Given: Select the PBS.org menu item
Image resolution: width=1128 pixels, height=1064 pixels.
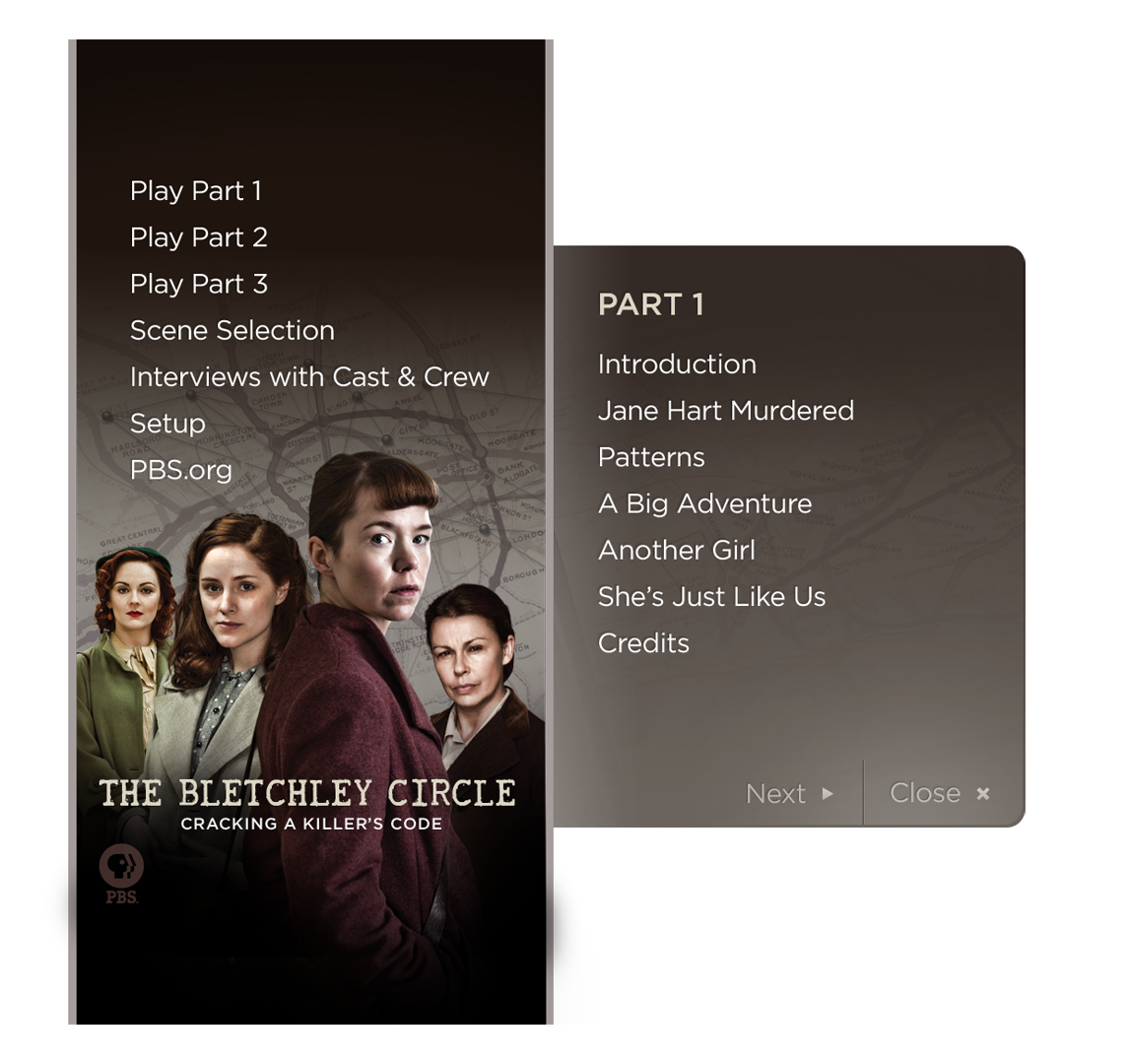Looking at the screenshot, I should tap(181, 471).
